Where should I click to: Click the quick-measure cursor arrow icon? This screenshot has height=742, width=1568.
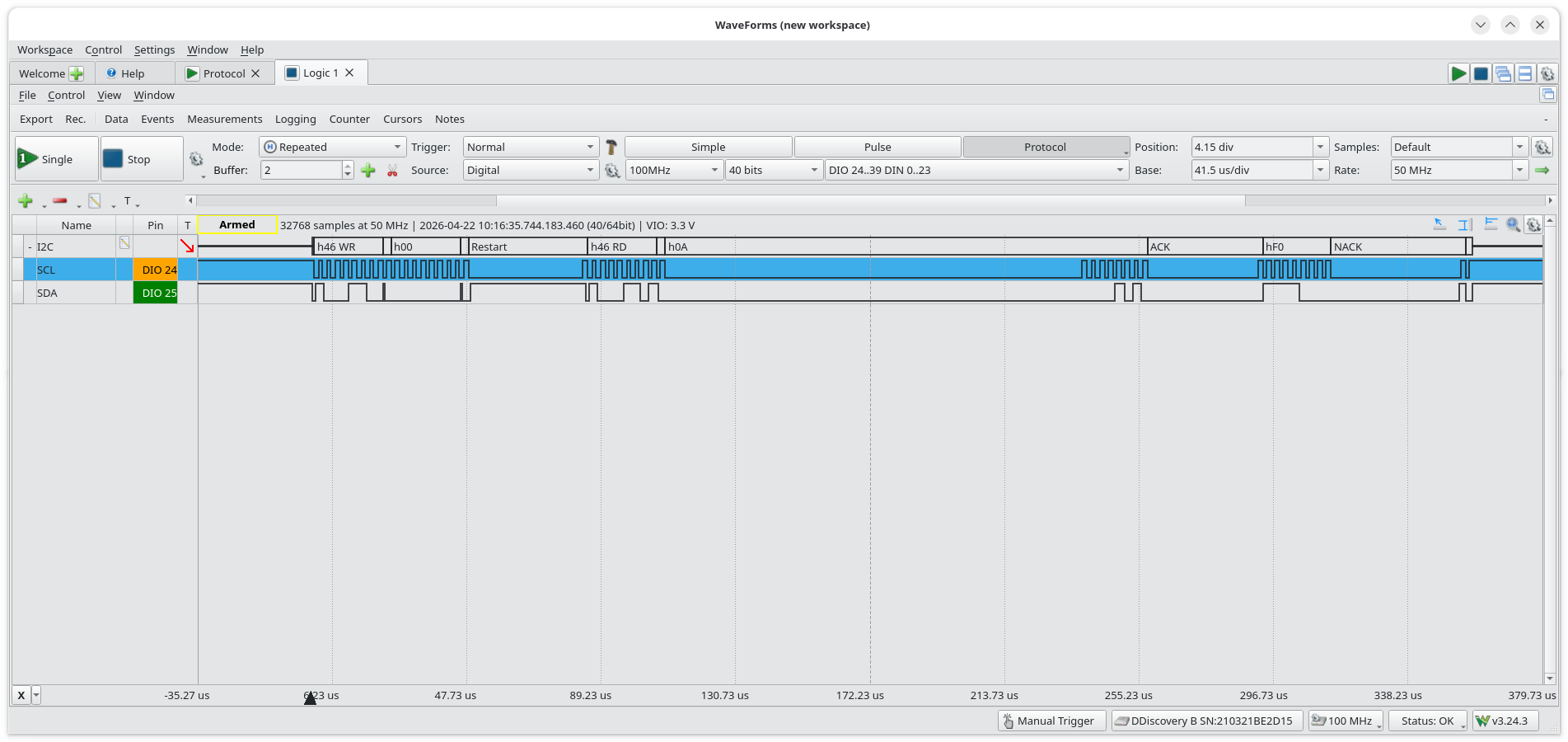[1439, 224]
